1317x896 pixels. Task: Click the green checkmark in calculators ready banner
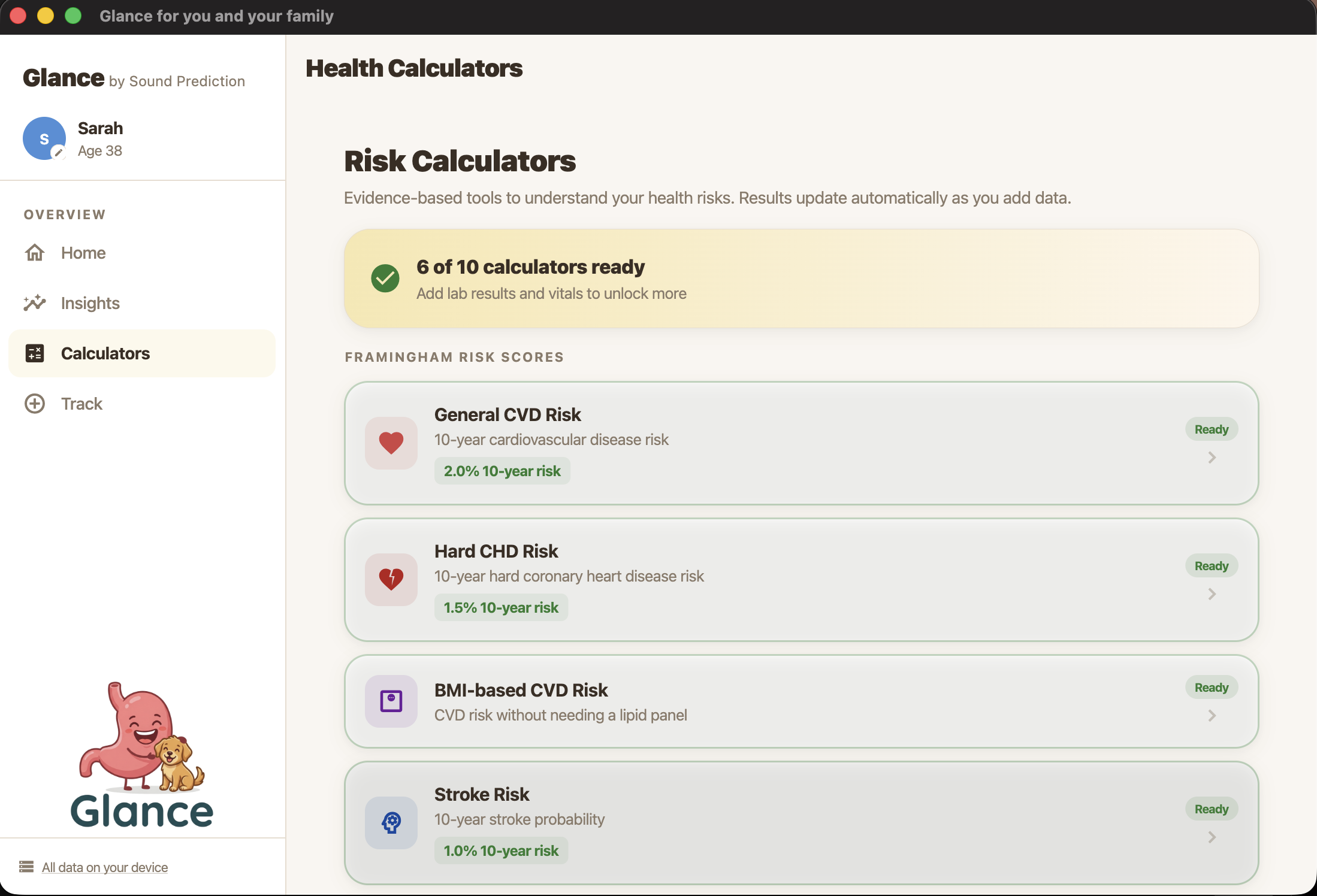[x=385, y=279]
